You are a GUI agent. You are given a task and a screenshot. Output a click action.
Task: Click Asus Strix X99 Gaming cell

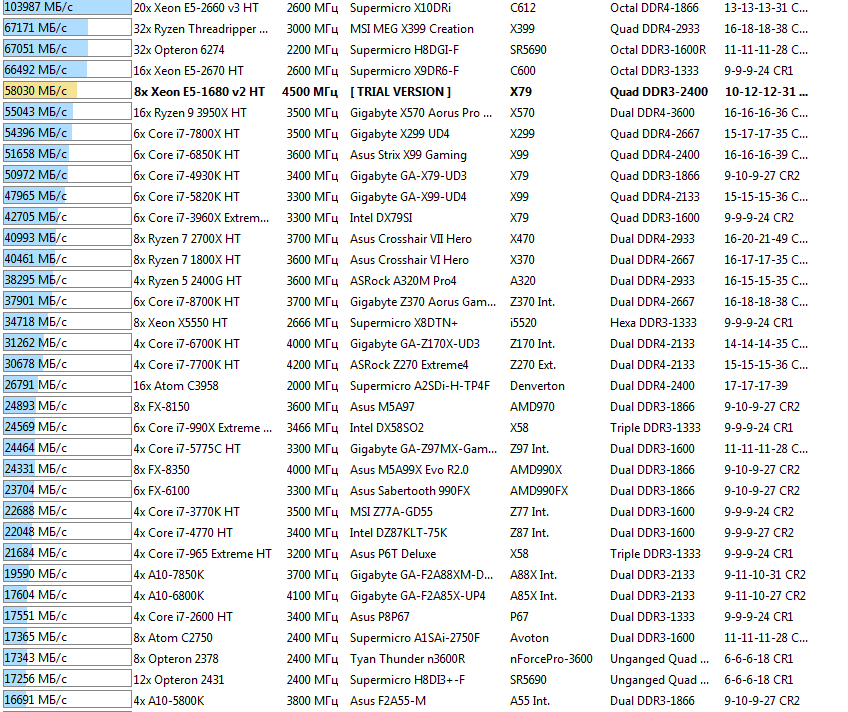click(408, 155)
